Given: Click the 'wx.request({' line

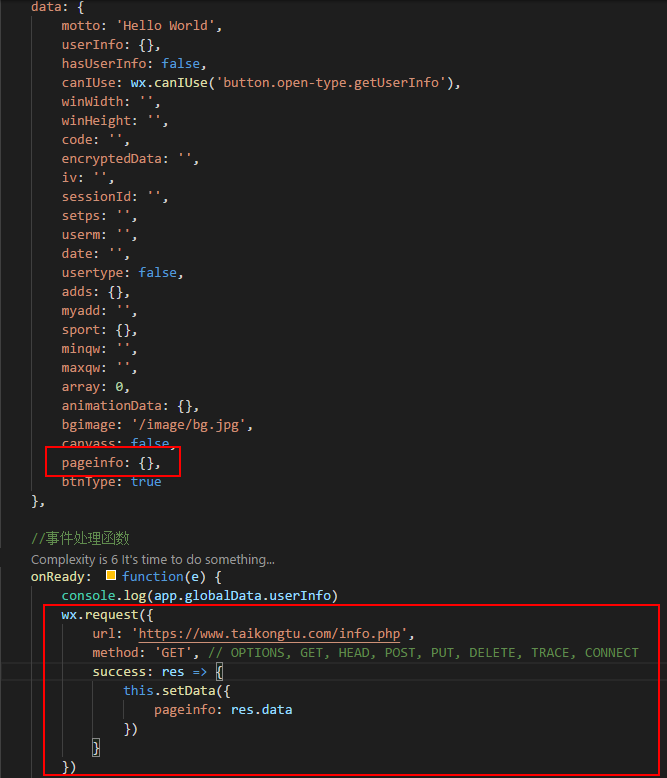Looking at the screenshot, I should [x=107, y=615].
